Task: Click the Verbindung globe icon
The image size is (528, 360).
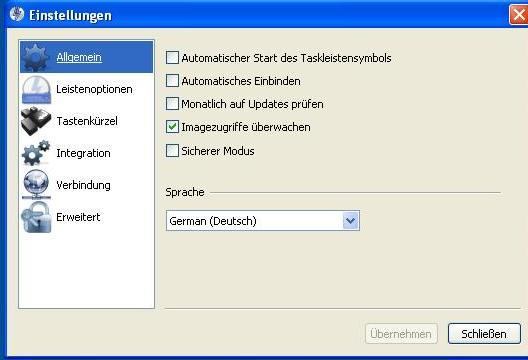Action: pyautogui.click(x=36, y=185)
